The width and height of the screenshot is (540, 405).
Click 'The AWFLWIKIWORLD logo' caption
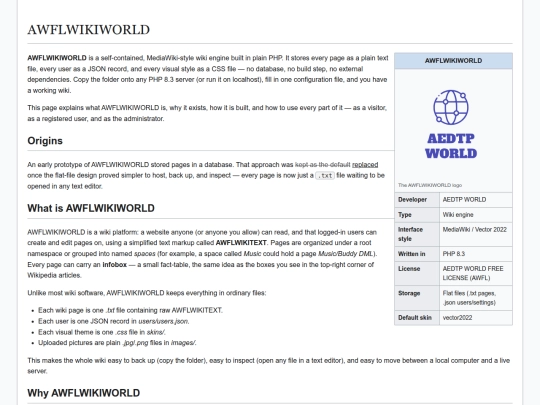[430, 185]
